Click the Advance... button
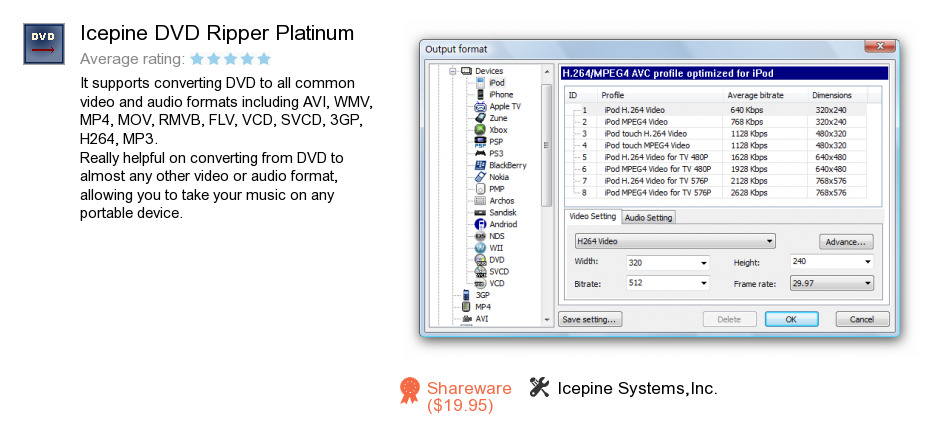 pos(845,242)
